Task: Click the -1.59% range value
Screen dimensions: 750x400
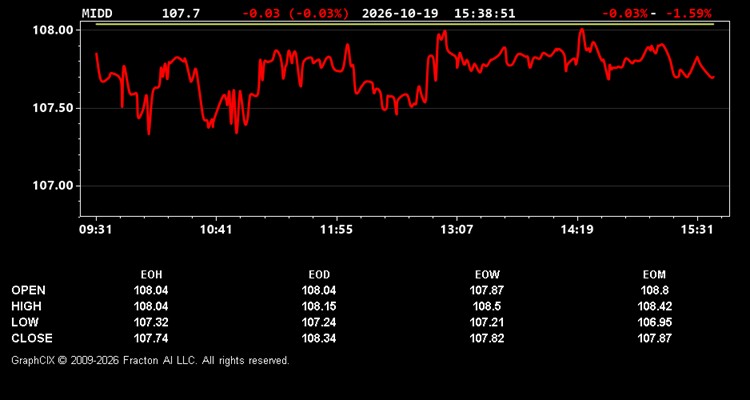Action: (689, 13)
